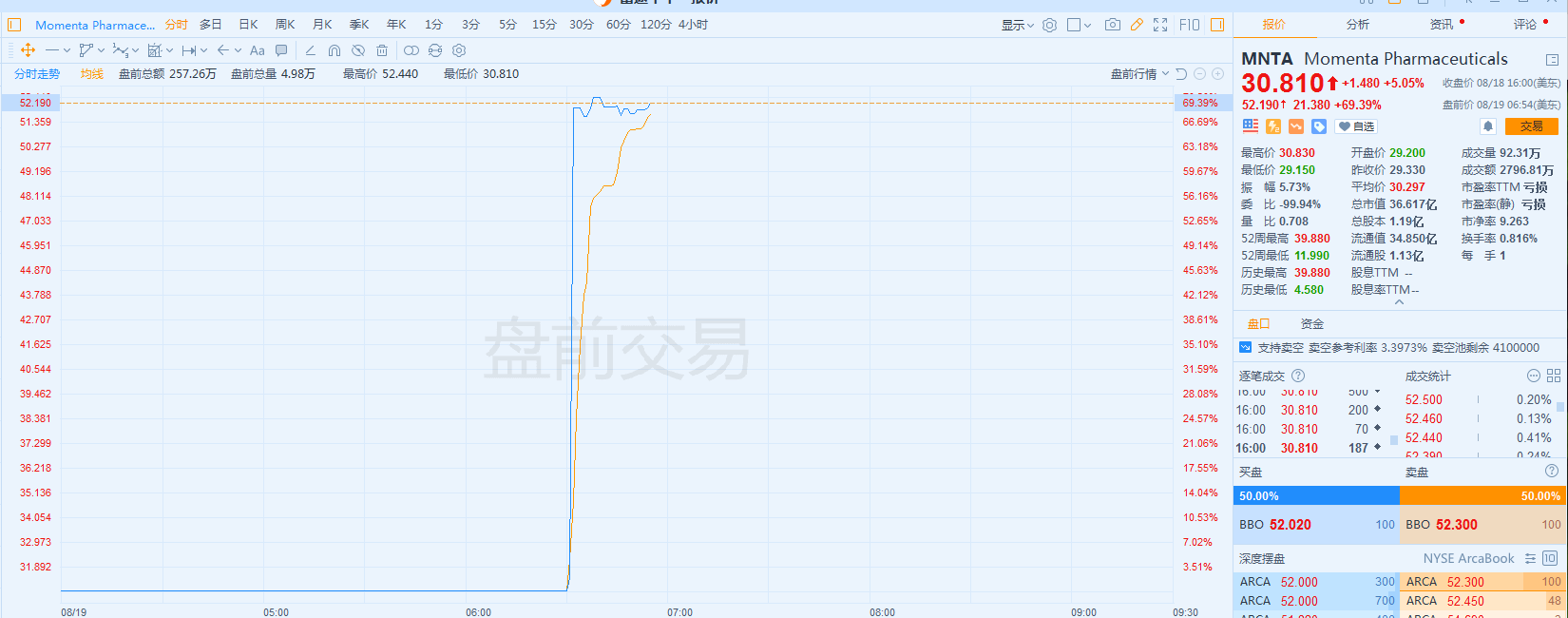Toggle the 均线 average line

point(92,74)
